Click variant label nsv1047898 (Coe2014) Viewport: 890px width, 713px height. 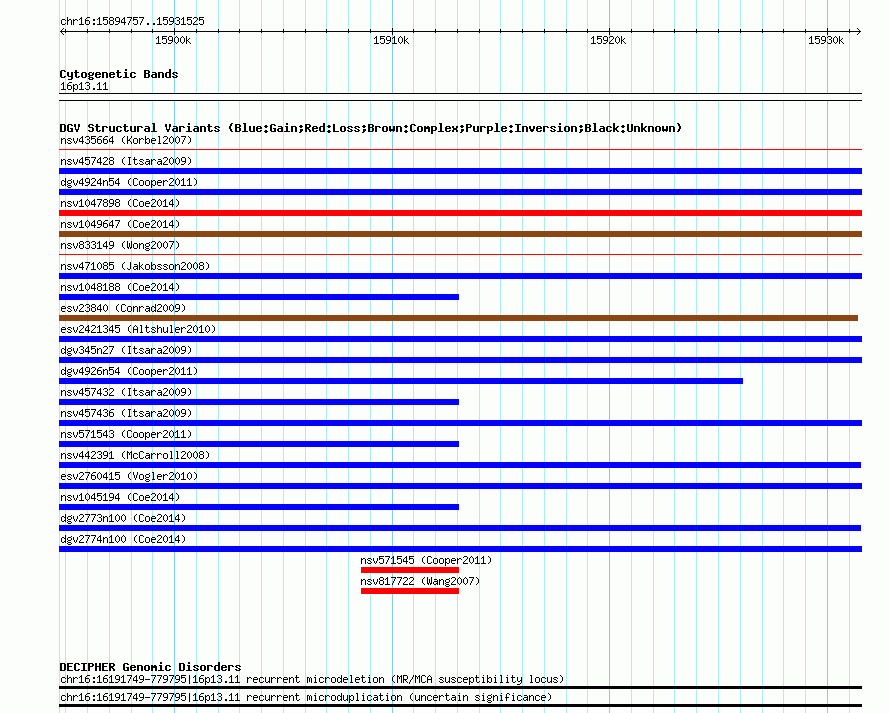(x=120, y=203)
